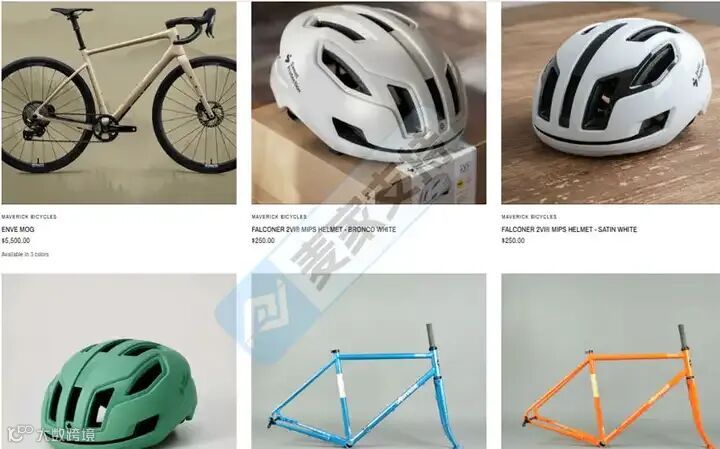Open Falconer 2Vi MIPS Helmet - Satin White link
The height and width of the screenshot is (449, 720).
[569, 229]
